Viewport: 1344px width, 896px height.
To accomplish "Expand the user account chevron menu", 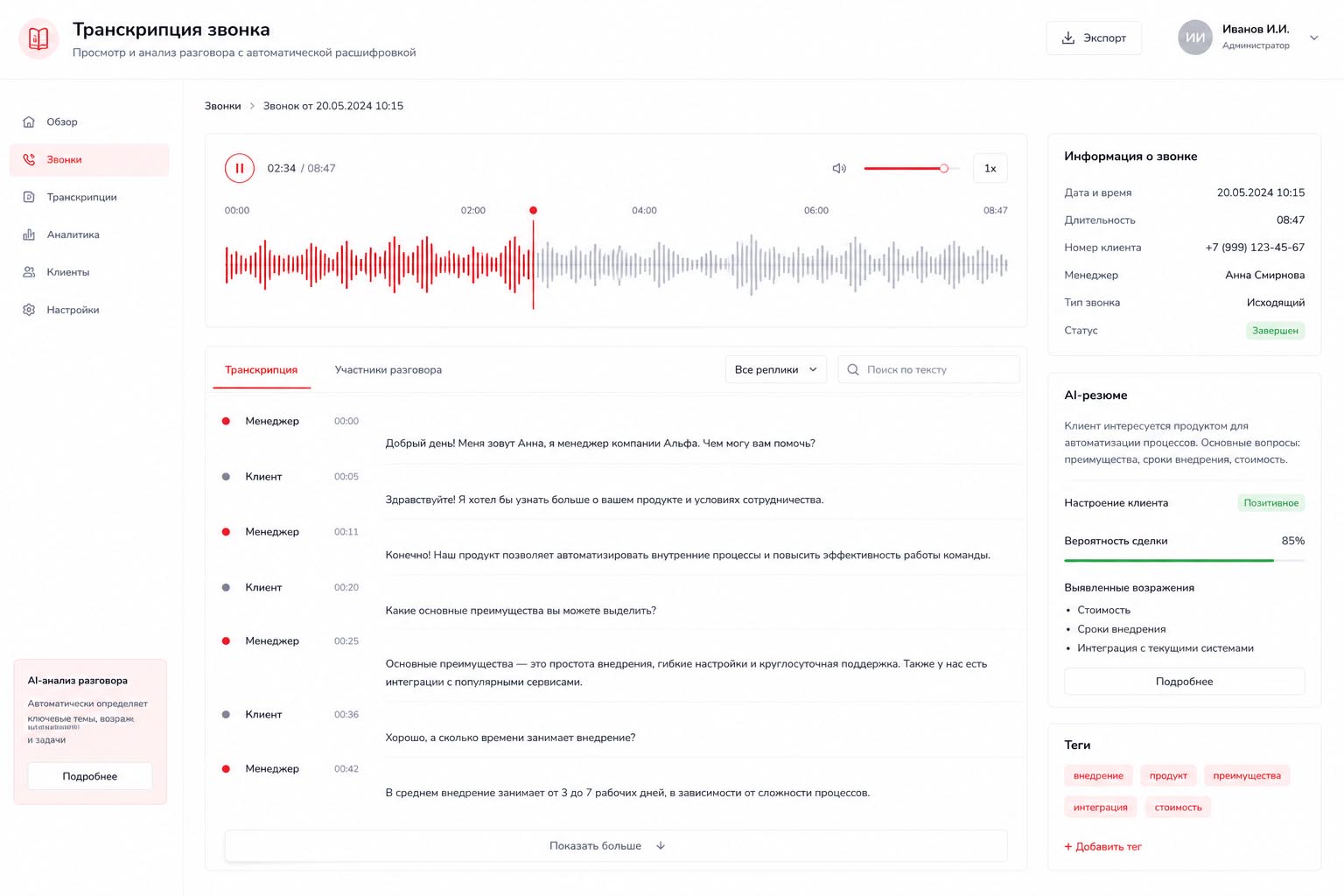I will (1313, 38).
